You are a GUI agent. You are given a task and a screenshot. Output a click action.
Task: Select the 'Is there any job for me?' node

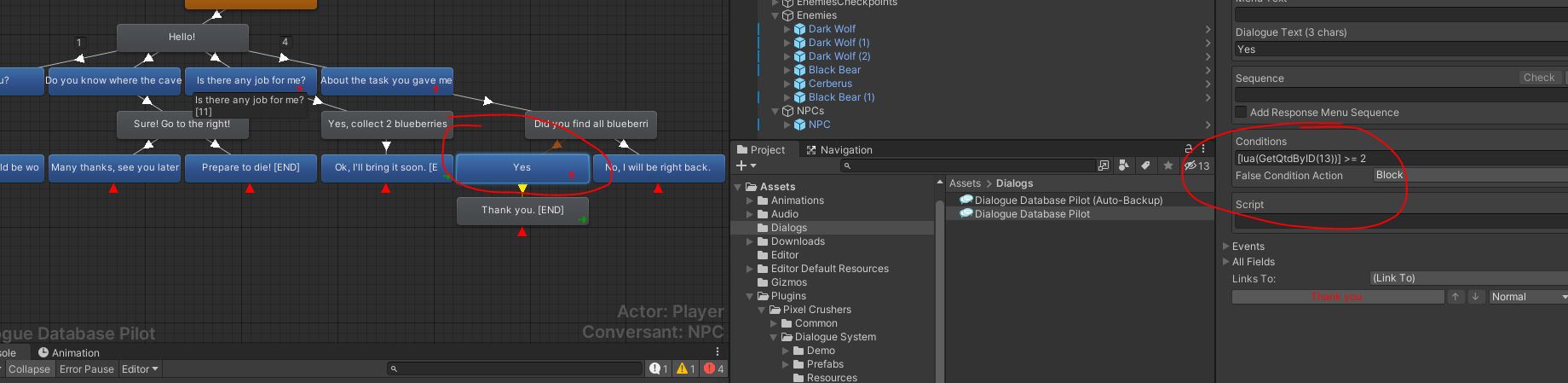coord(251,80)
